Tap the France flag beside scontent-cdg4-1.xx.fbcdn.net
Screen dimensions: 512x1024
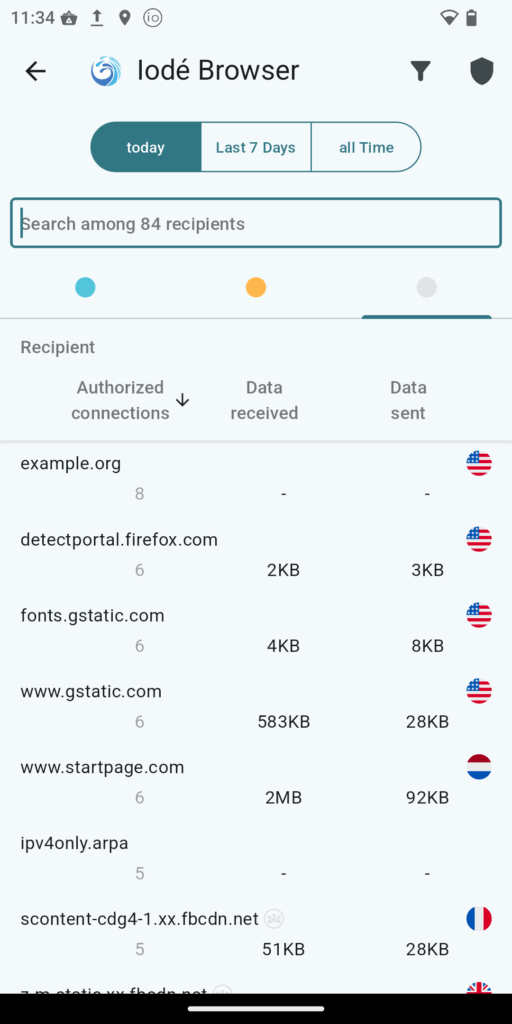point(479,919)
